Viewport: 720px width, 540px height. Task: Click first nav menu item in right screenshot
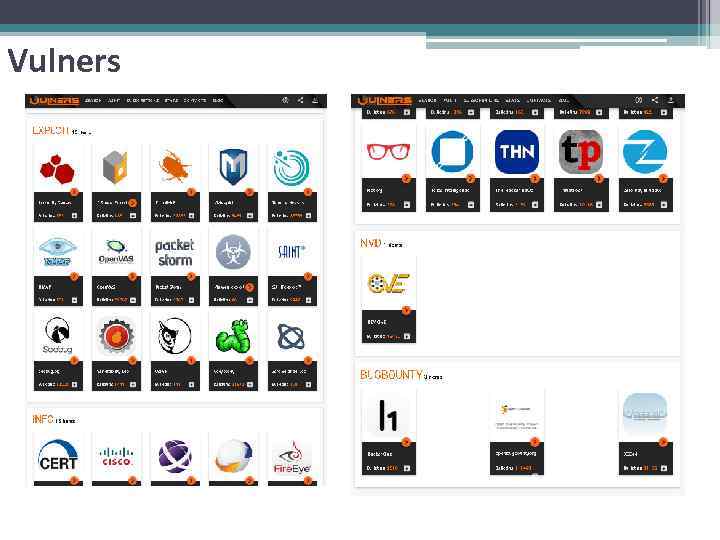click(428, 101)
